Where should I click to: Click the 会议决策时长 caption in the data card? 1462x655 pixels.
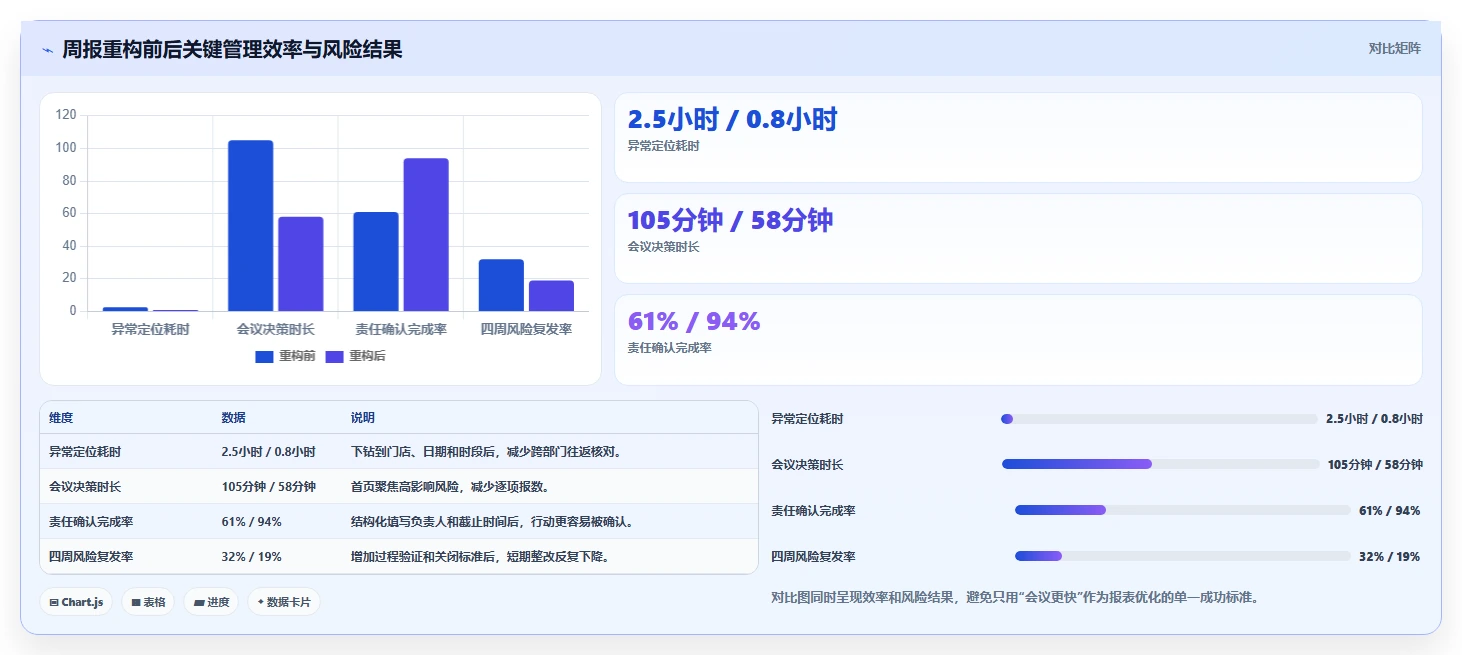tap(663, 247)
